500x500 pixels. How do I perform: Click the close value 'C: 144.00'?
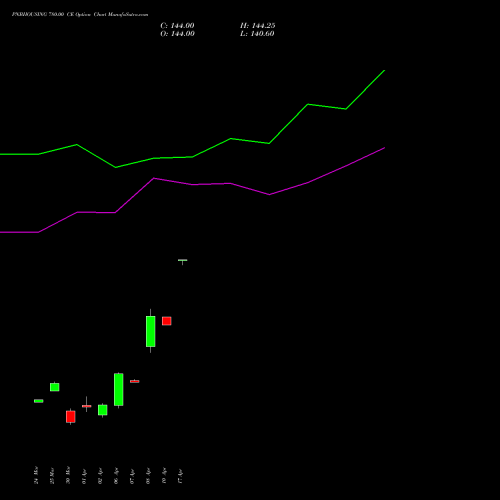(x=177, y=26)
